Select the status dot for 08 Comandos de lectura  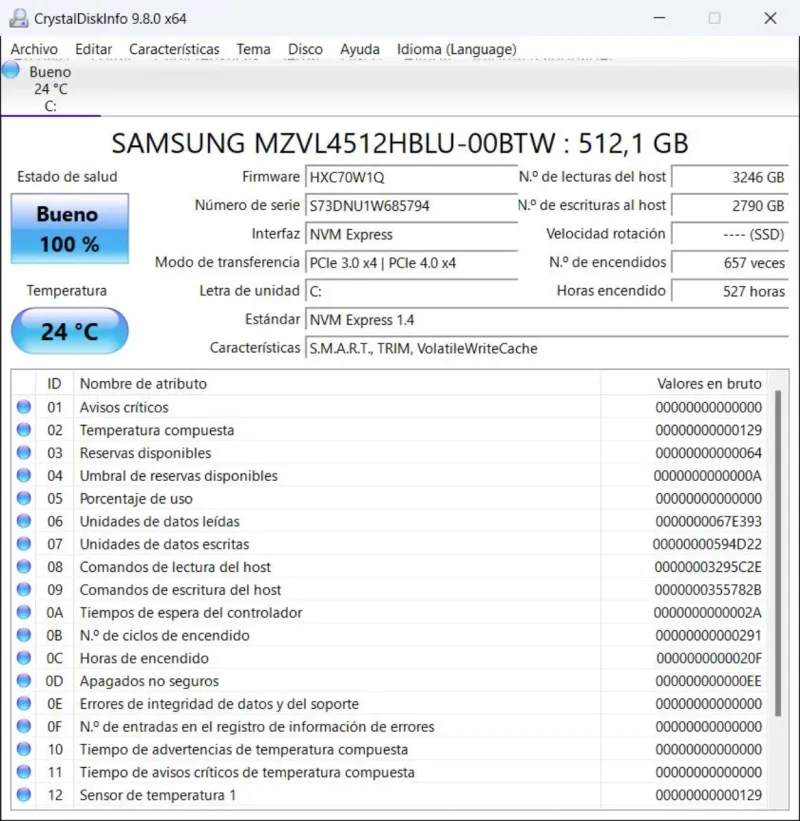pos(24,567)
